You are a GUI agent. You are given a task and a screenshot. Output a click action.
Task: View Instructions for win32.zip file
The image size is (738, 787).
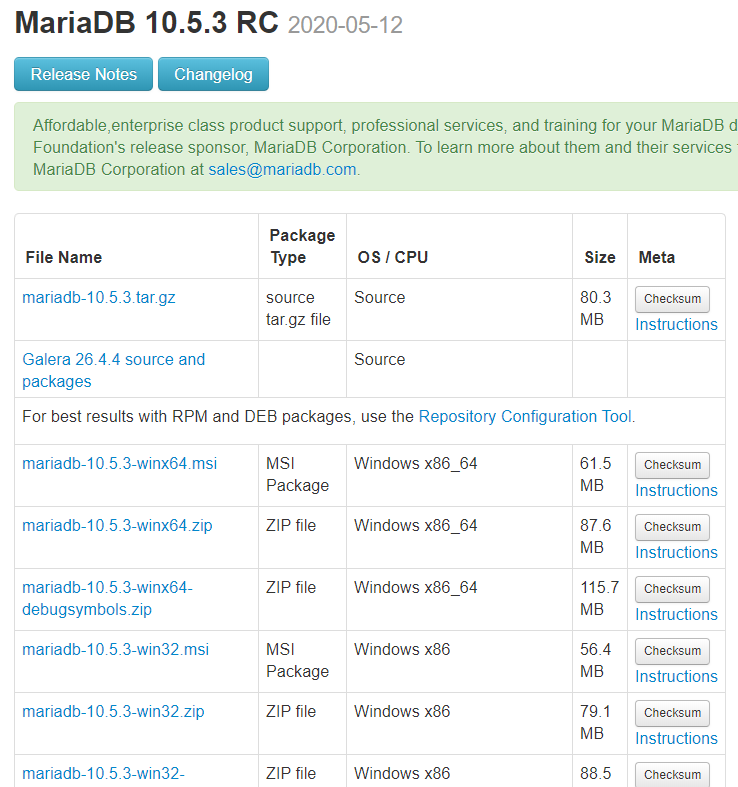676,738
